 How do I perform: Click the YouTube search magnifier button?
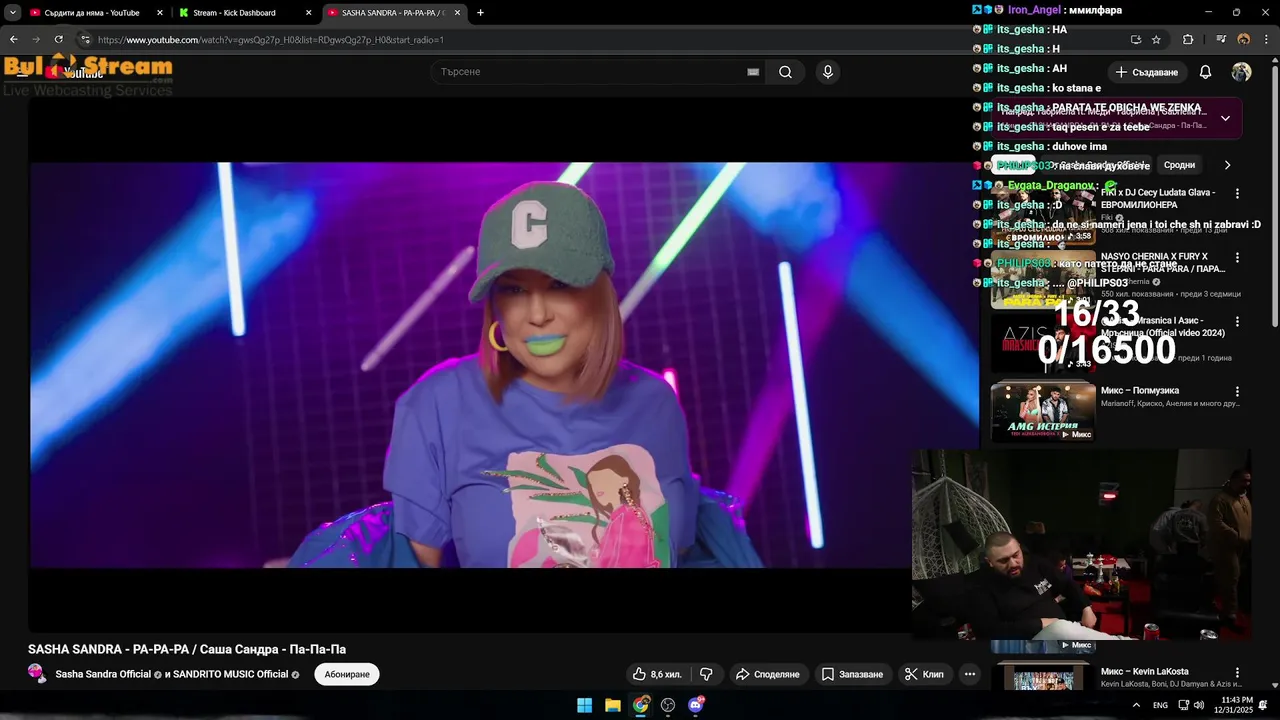point(785,72)
